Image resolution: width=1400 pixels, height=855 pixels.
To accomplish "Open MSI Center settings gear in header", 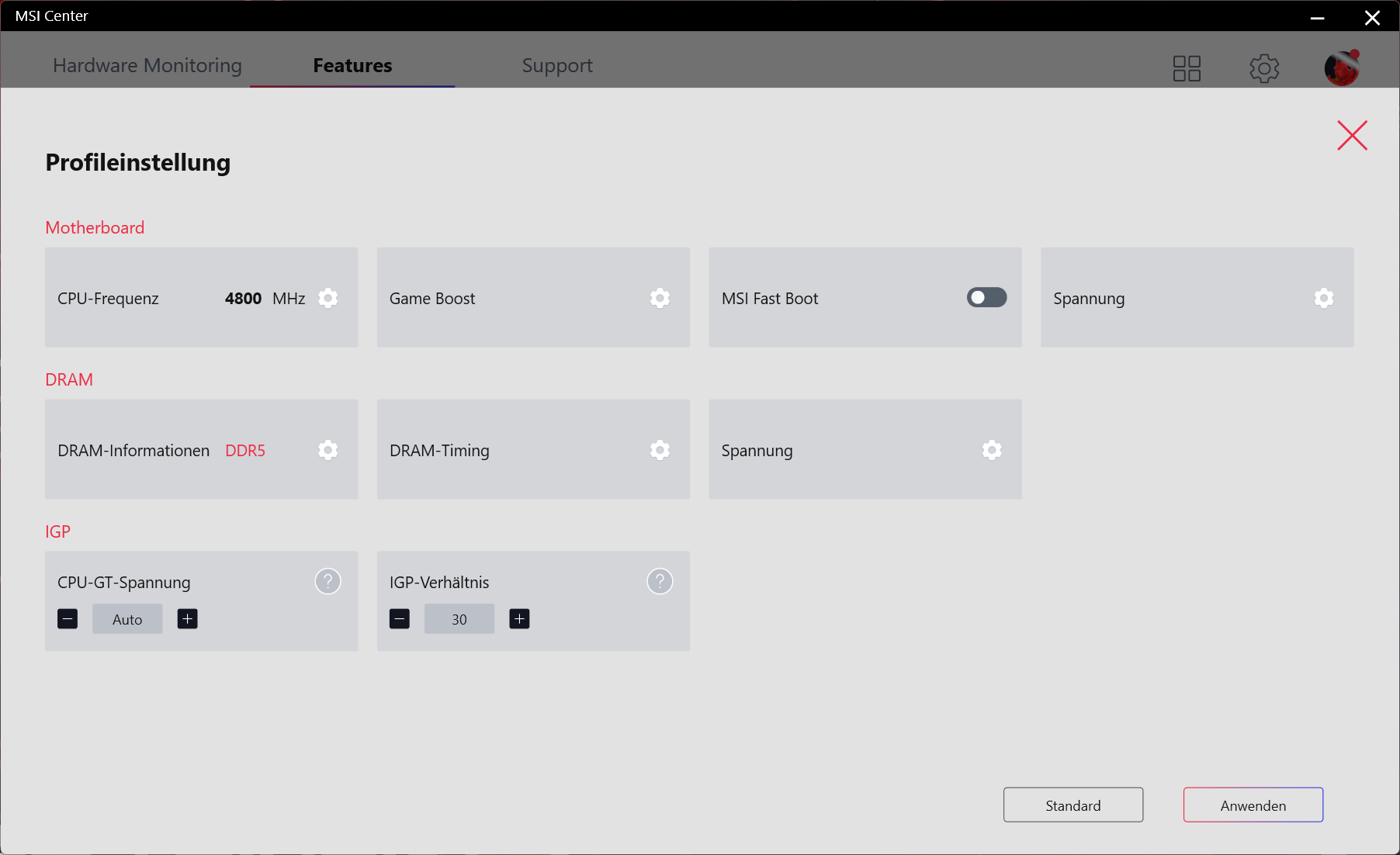I will tap(1264, 68).
